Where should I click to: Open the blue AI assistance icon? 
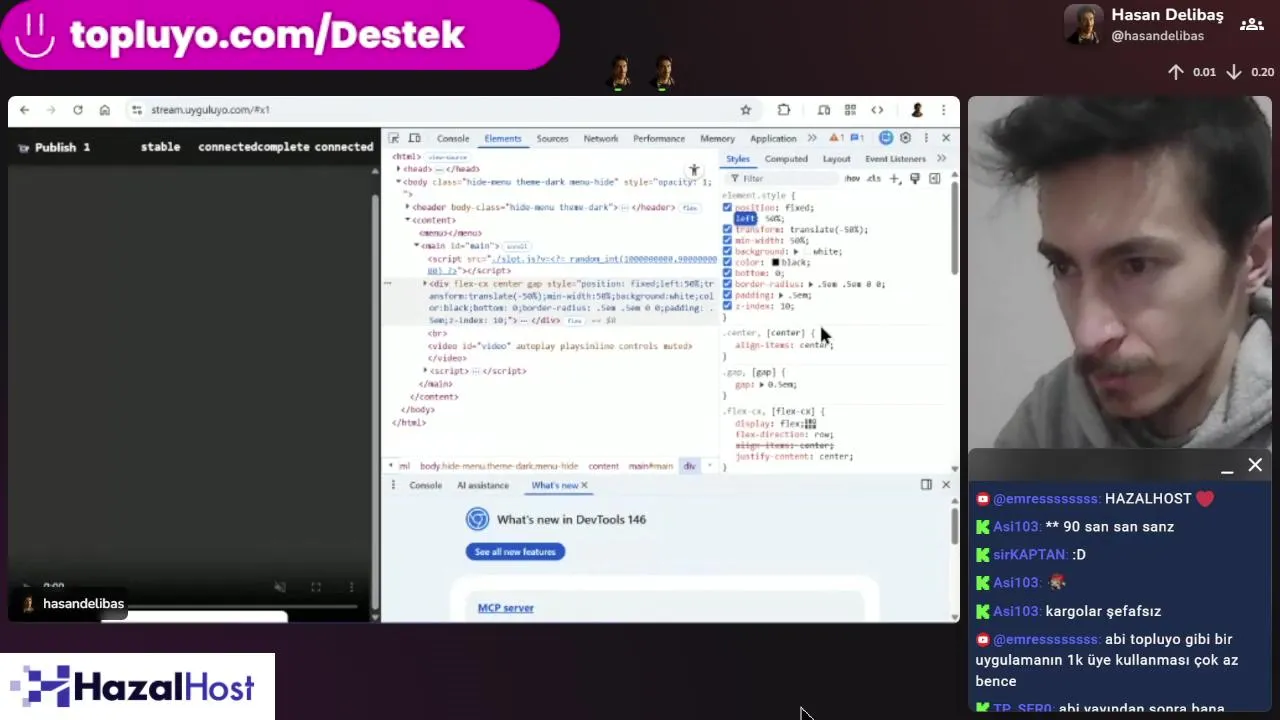point(886,138)
